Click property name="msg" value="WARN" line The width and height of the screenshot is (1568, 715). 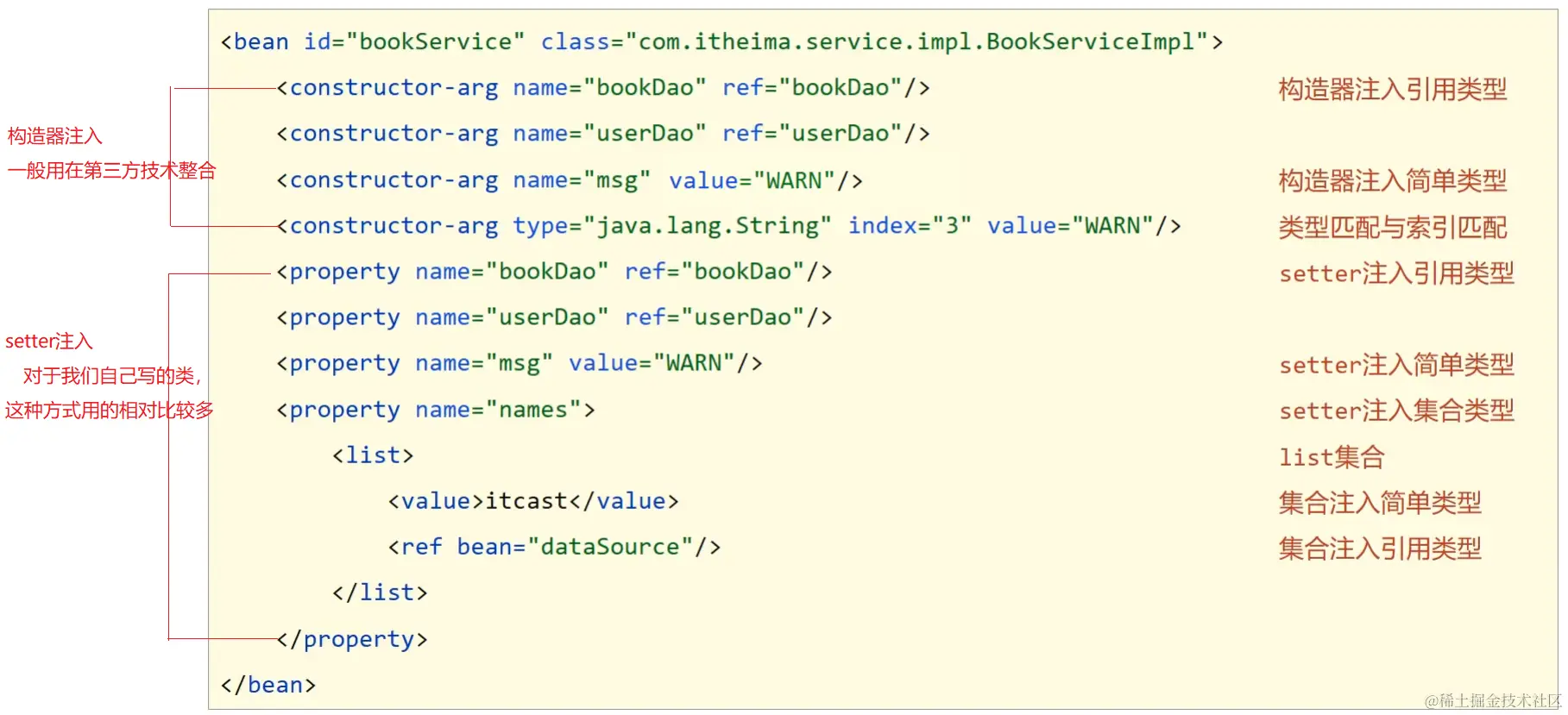pyautogui.click(x=520, y=364)
